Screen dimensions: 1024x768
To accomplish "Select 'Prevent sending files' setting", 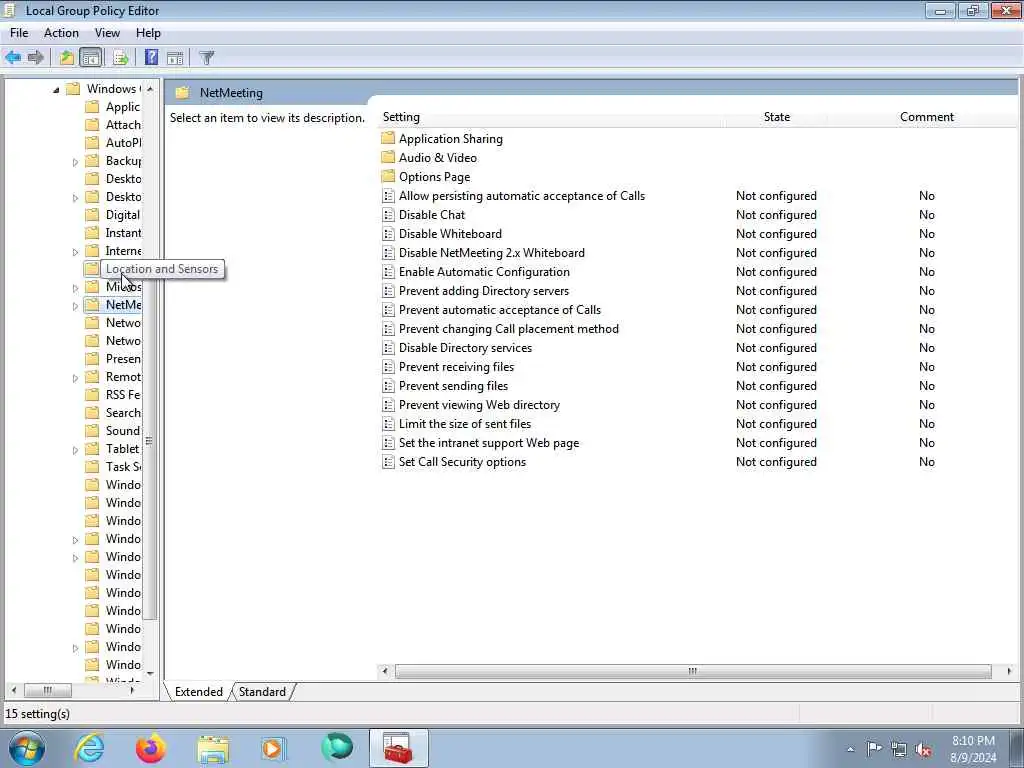I will click(x=453, y=385).
